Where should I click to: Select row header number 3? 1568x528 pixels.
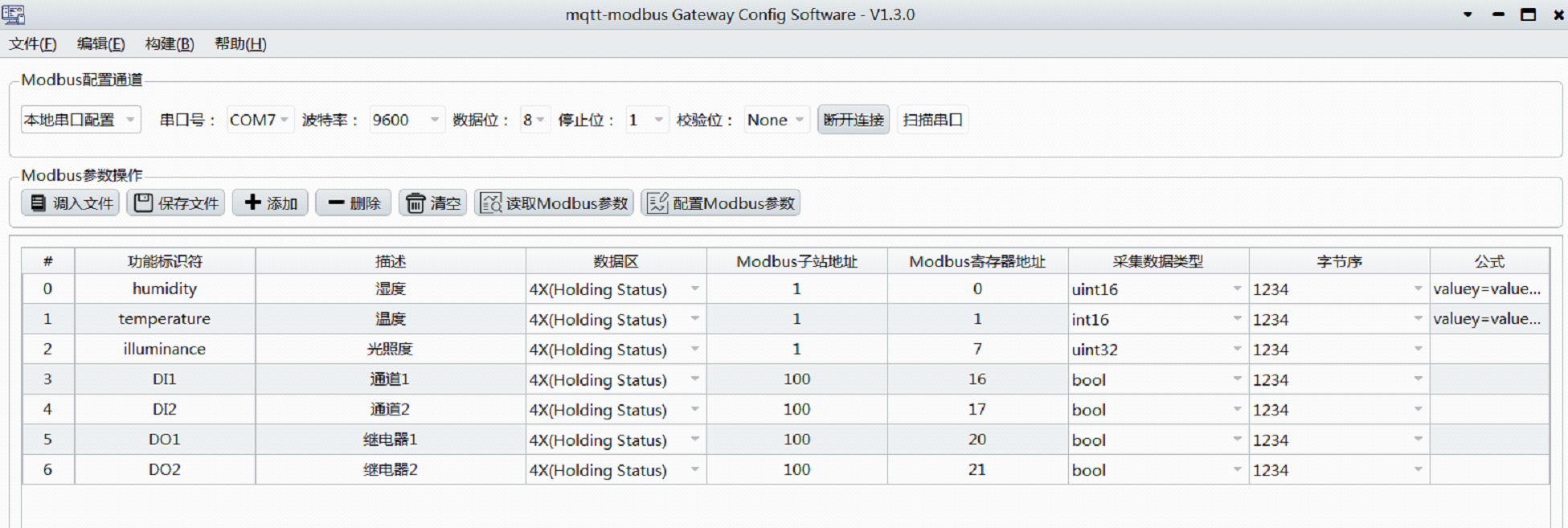[x=47, y=379]
